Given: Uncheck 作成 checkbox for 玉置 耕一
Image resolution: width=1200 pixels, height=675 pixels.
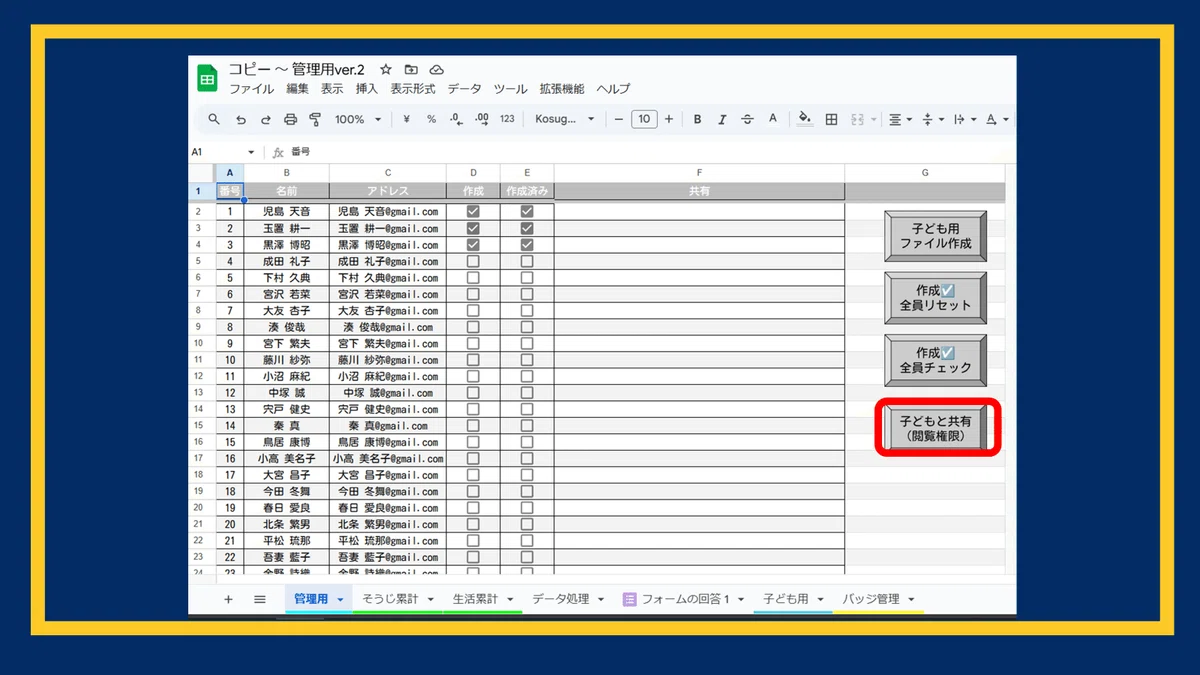Looking at the screenshot, I should pyautogui.click(x=473, y=228).
